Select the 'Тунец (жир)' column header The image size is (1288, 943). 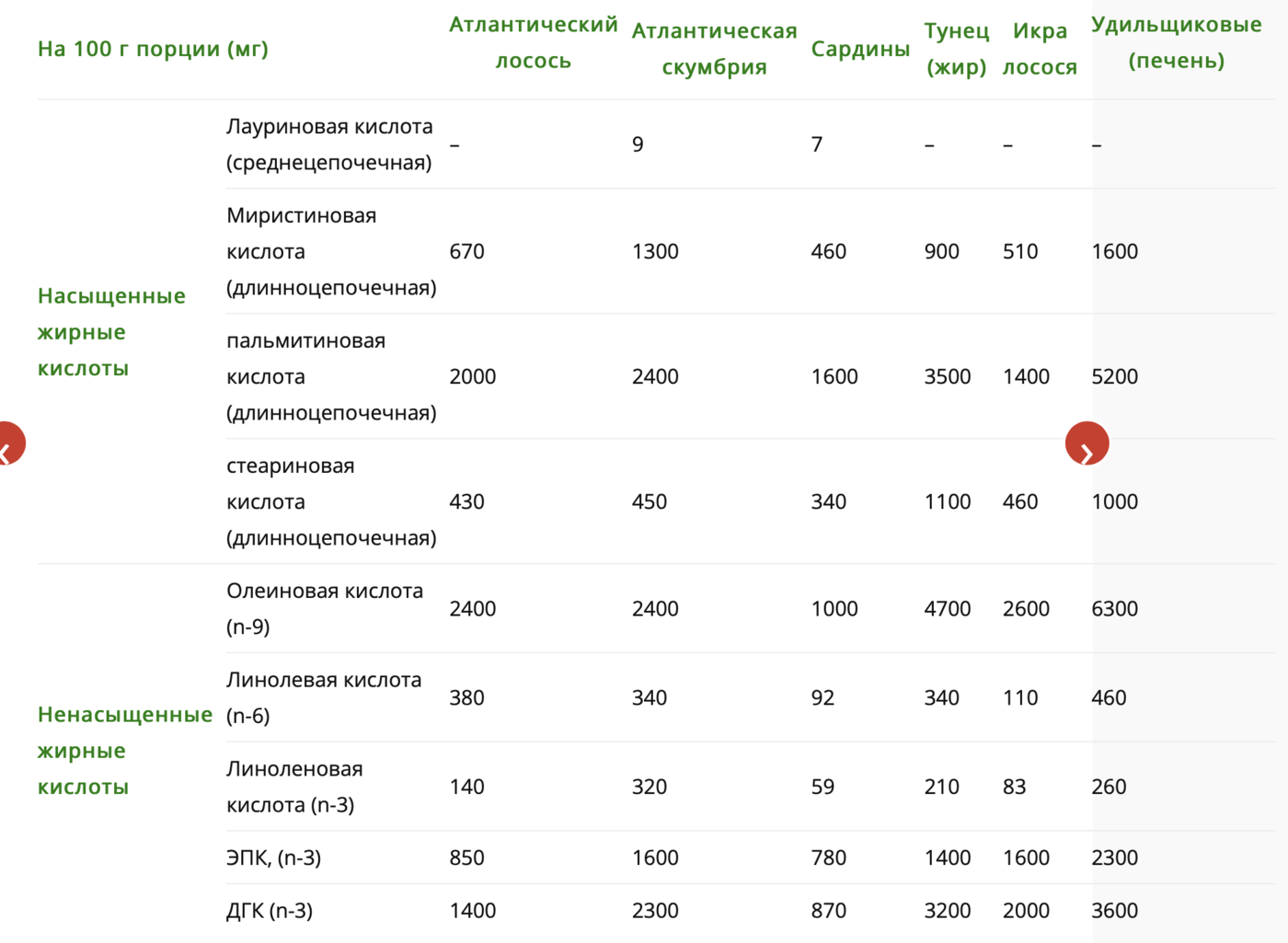pyautogui.click(x=956, y=49)
